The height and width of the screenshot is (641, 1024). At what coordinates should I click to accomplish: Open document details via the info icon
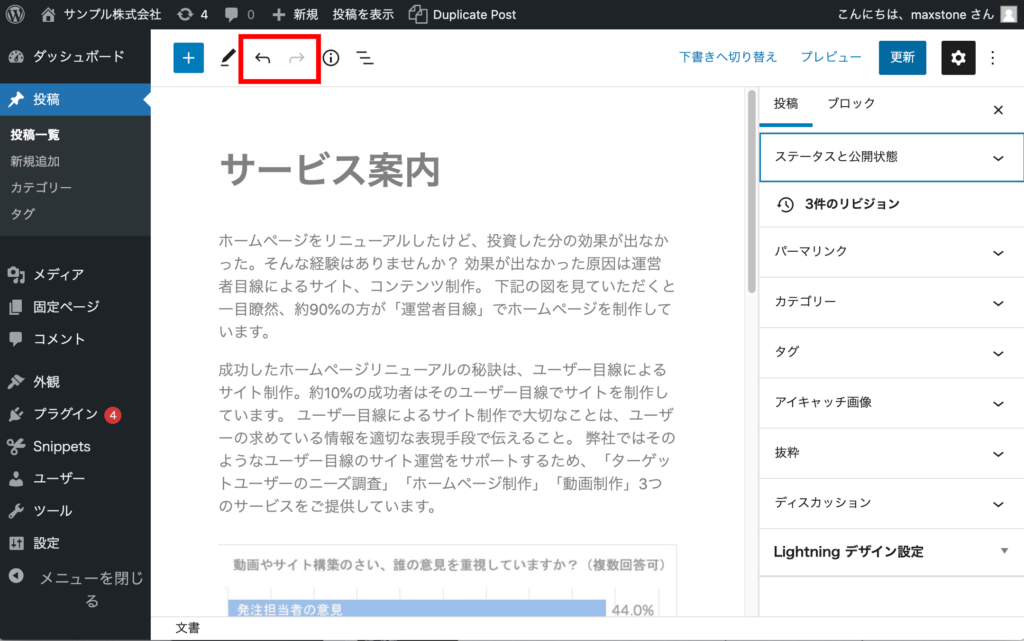point(330,58)
